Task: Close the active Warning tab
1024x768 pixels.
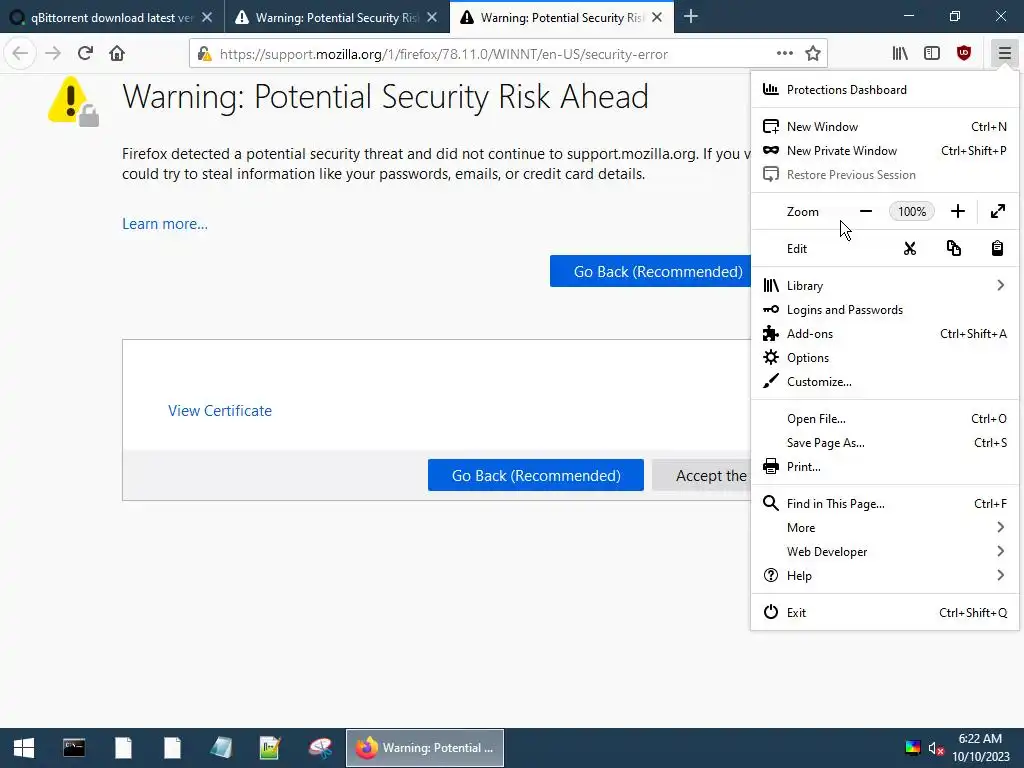Action: click(x=658, y=18)
